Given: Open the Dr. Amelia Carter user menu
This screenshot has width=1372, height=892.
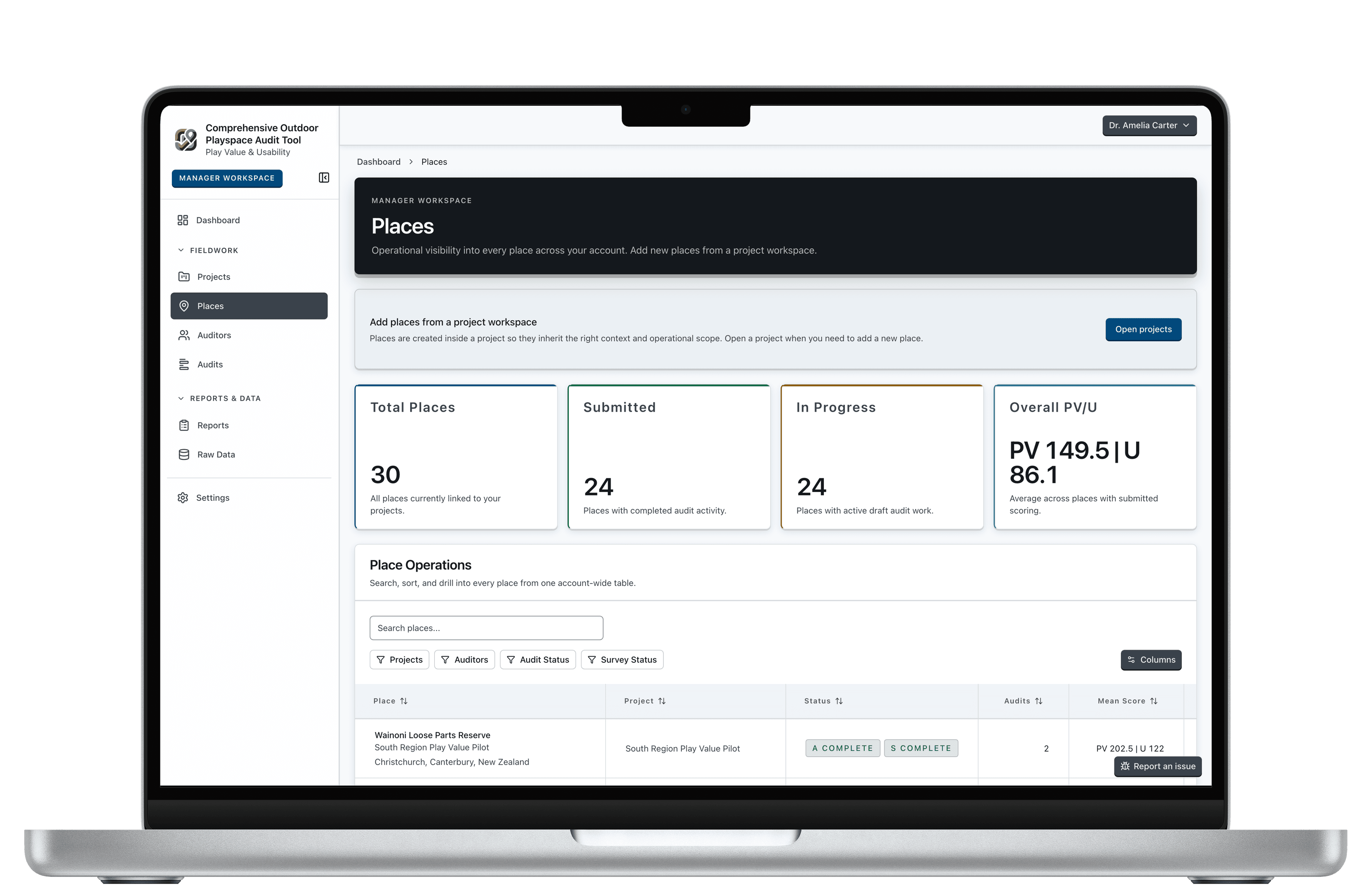Looking at the screenshot, I should tap(1149, 126).
